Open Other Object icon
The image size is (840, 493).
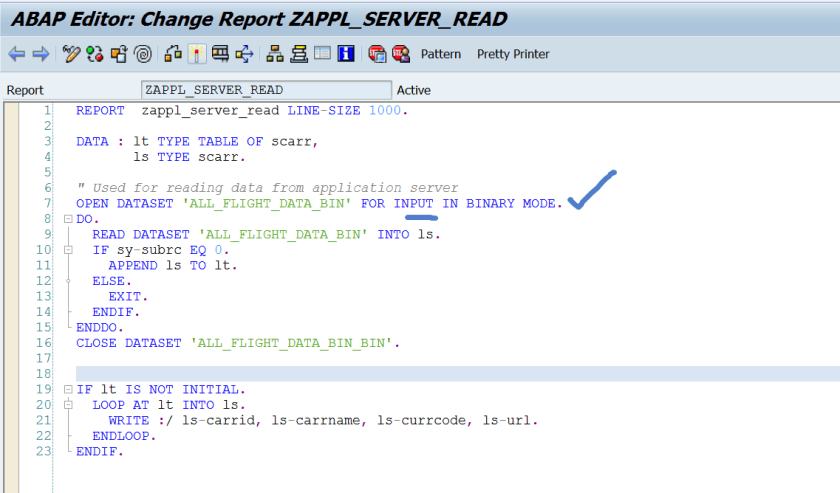(x=119, y=54)
